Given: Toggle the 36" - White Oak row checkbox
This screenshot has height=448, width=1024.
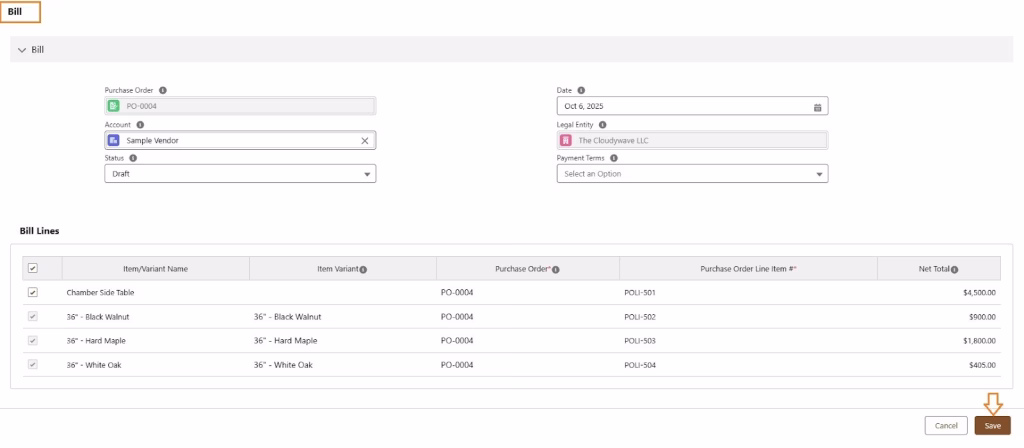Looking at the screenshot, I should point(33,364).
